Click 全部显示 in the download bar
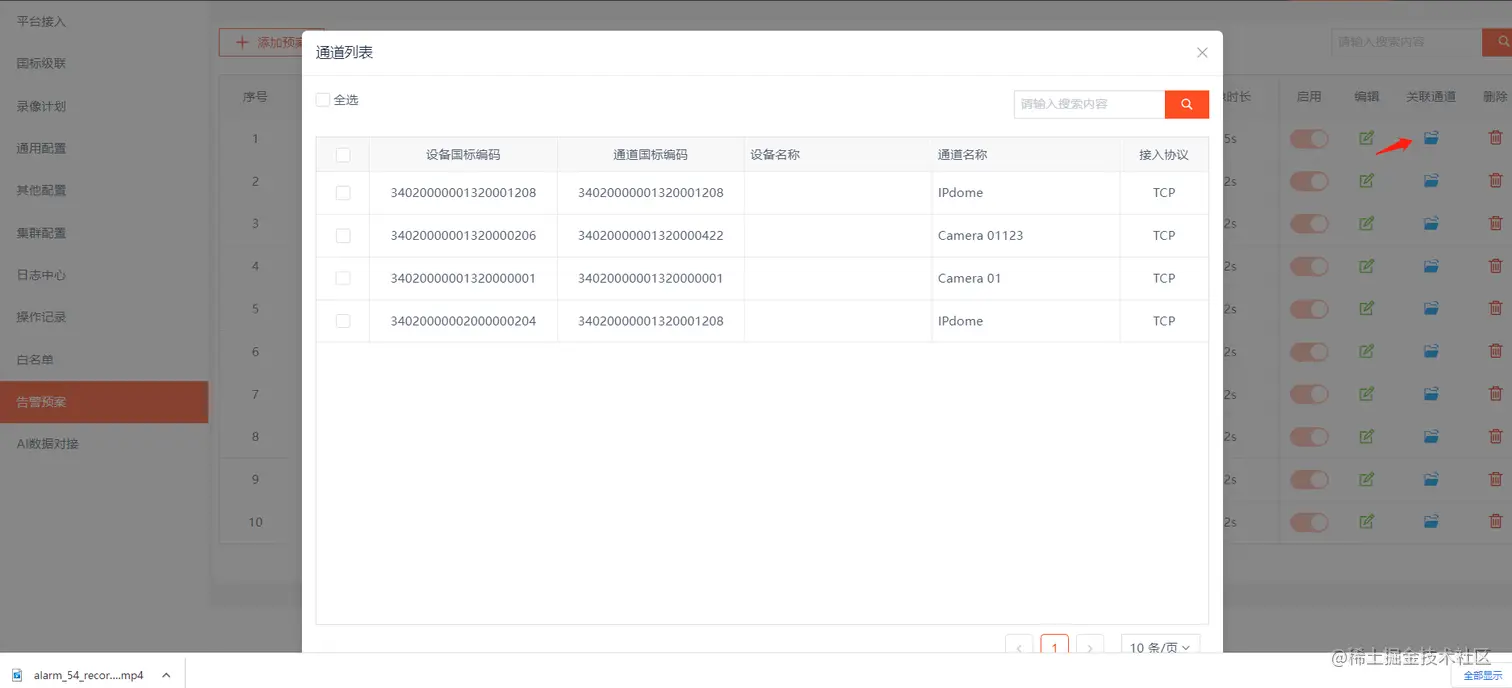 pyautogui.click(x=1482, y=675)
